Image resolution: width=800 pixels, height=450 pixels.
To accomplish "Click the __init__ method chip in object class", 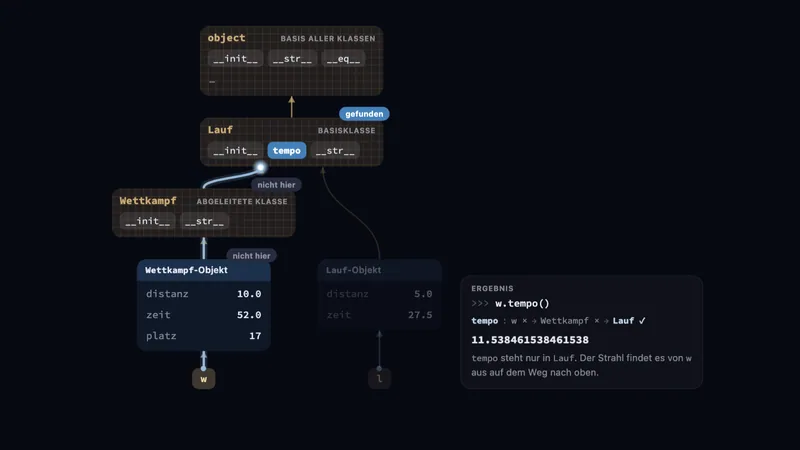I will pos(236,59).
